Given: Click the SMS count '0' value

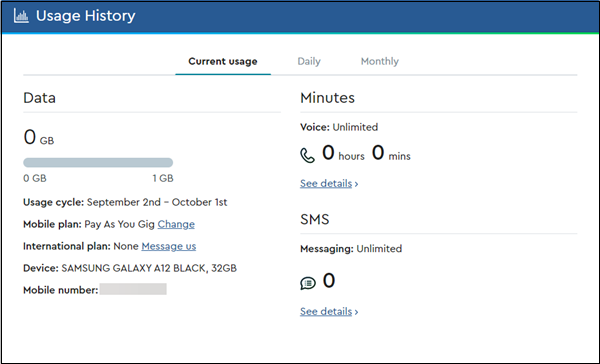Looking at the screenshot, I should [x=329, y=281].
